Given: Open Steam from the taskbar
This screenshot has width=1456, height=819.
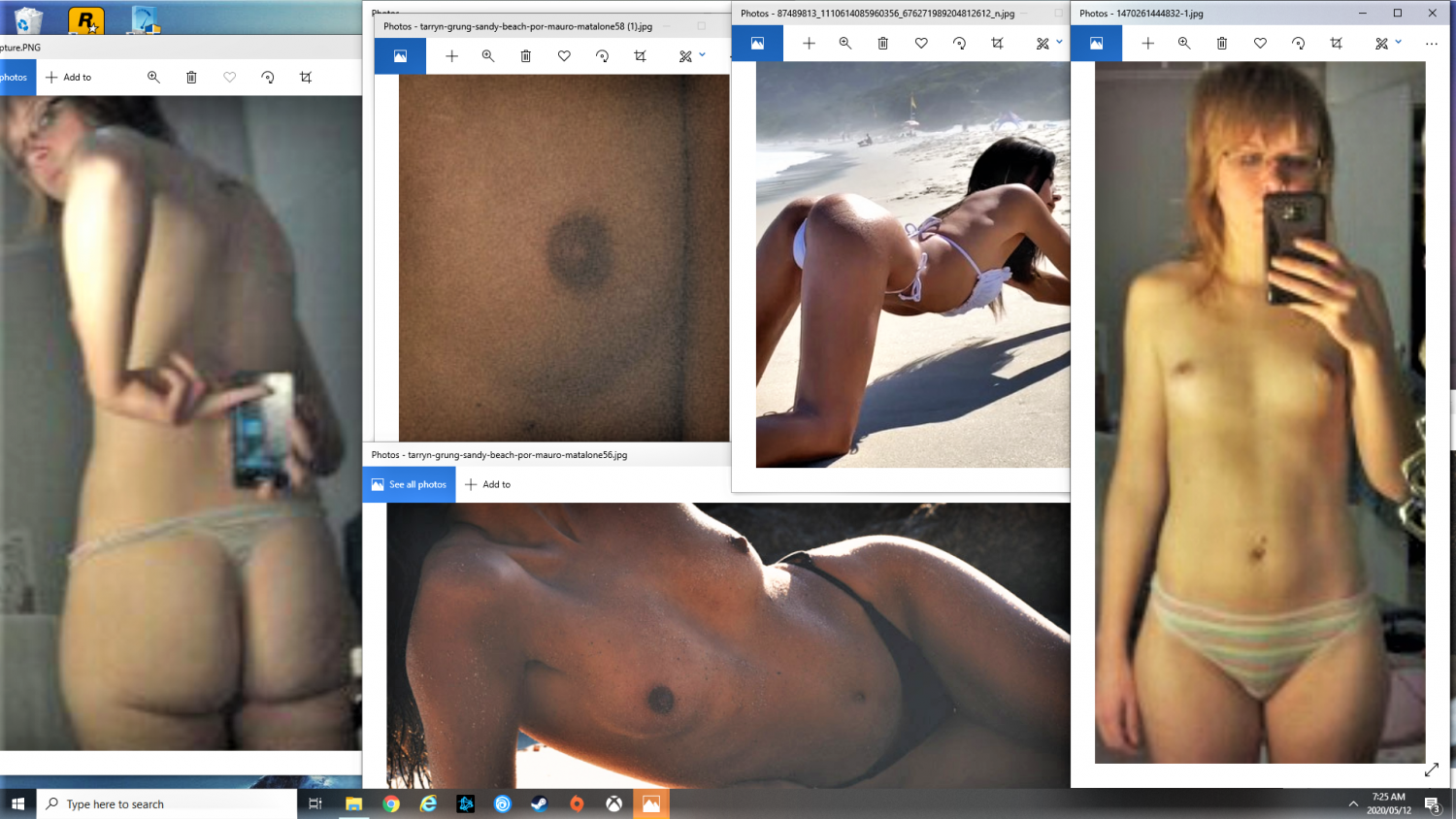Looking at the screenshot, I should coord(539,803).
